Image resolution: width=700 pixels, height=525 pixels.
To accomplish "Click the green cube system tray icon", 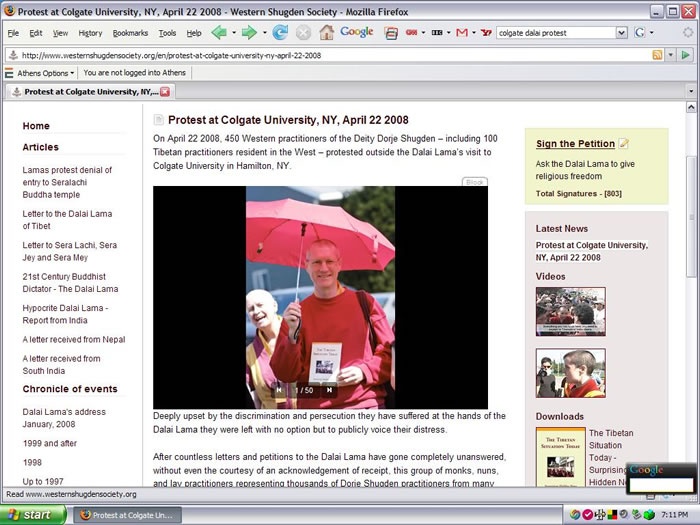I will (648, 515).
